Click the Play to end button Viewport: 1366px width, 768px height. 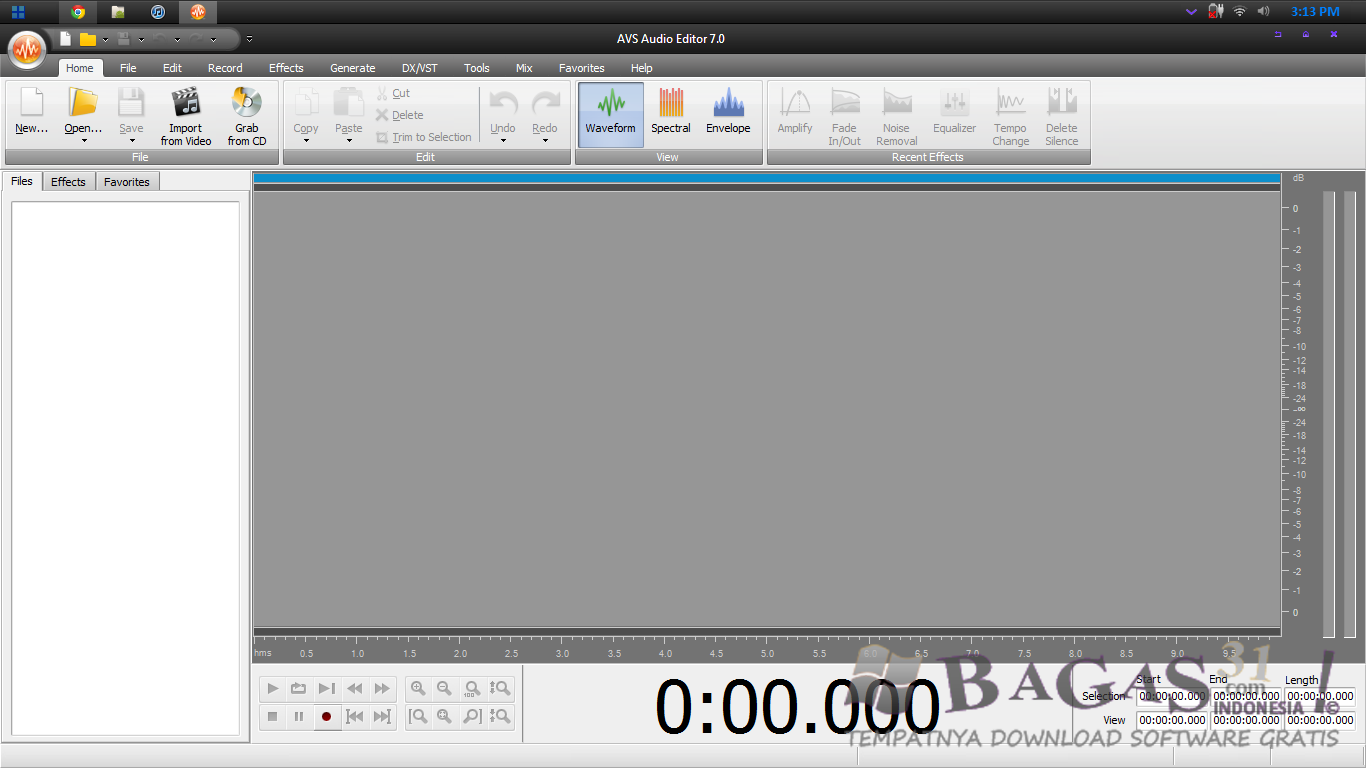[326, 689]
